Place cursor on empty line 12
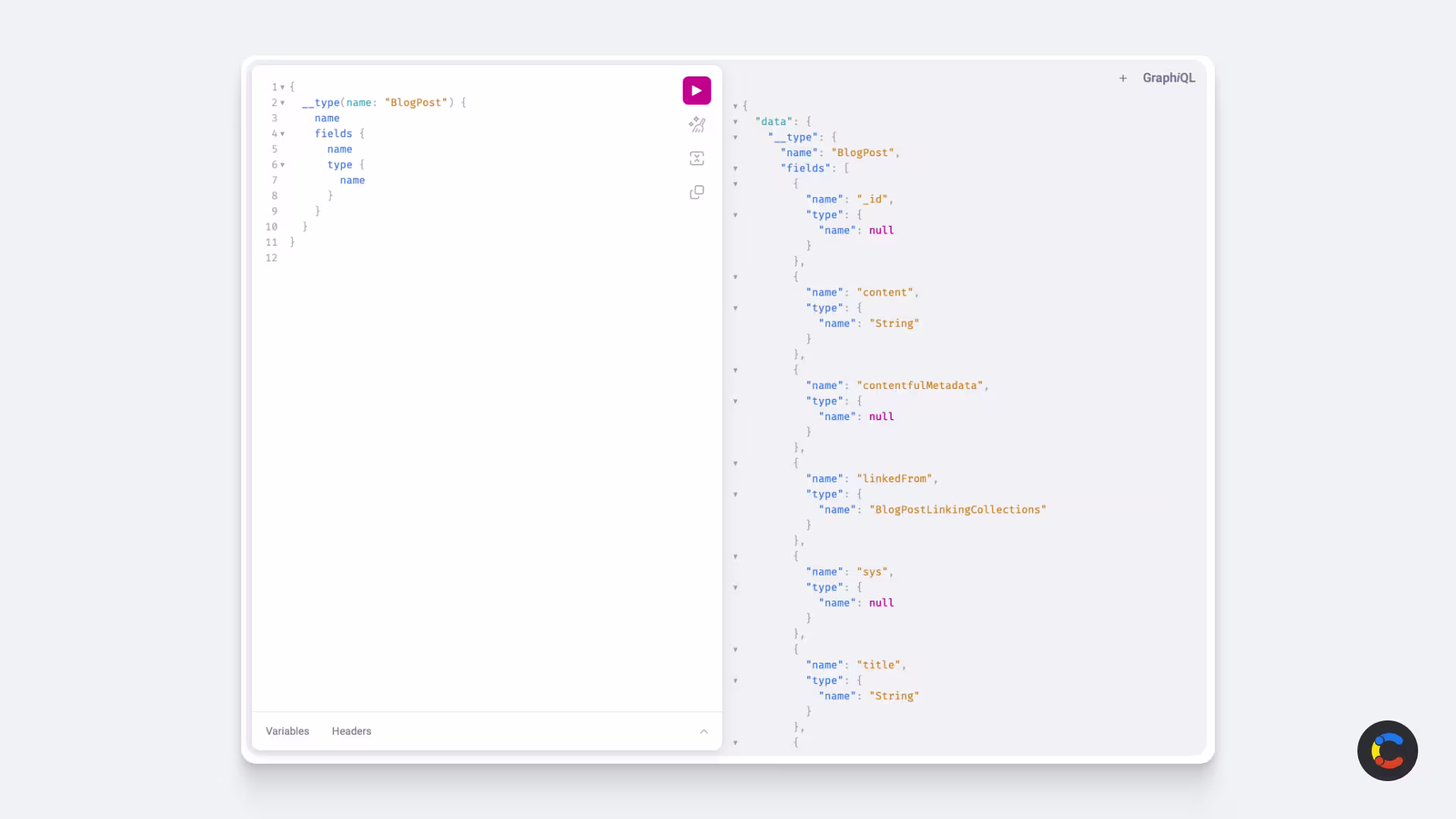 pyautogui.click(x=485, y=258)
